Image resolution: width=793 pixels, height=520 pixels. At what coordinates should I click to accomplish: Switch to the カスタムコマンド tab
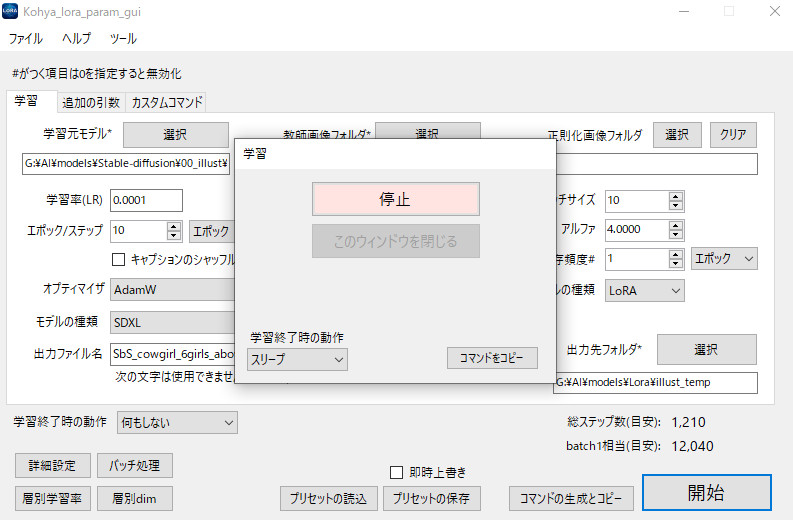pyautogui.click(x=167, y=102)
